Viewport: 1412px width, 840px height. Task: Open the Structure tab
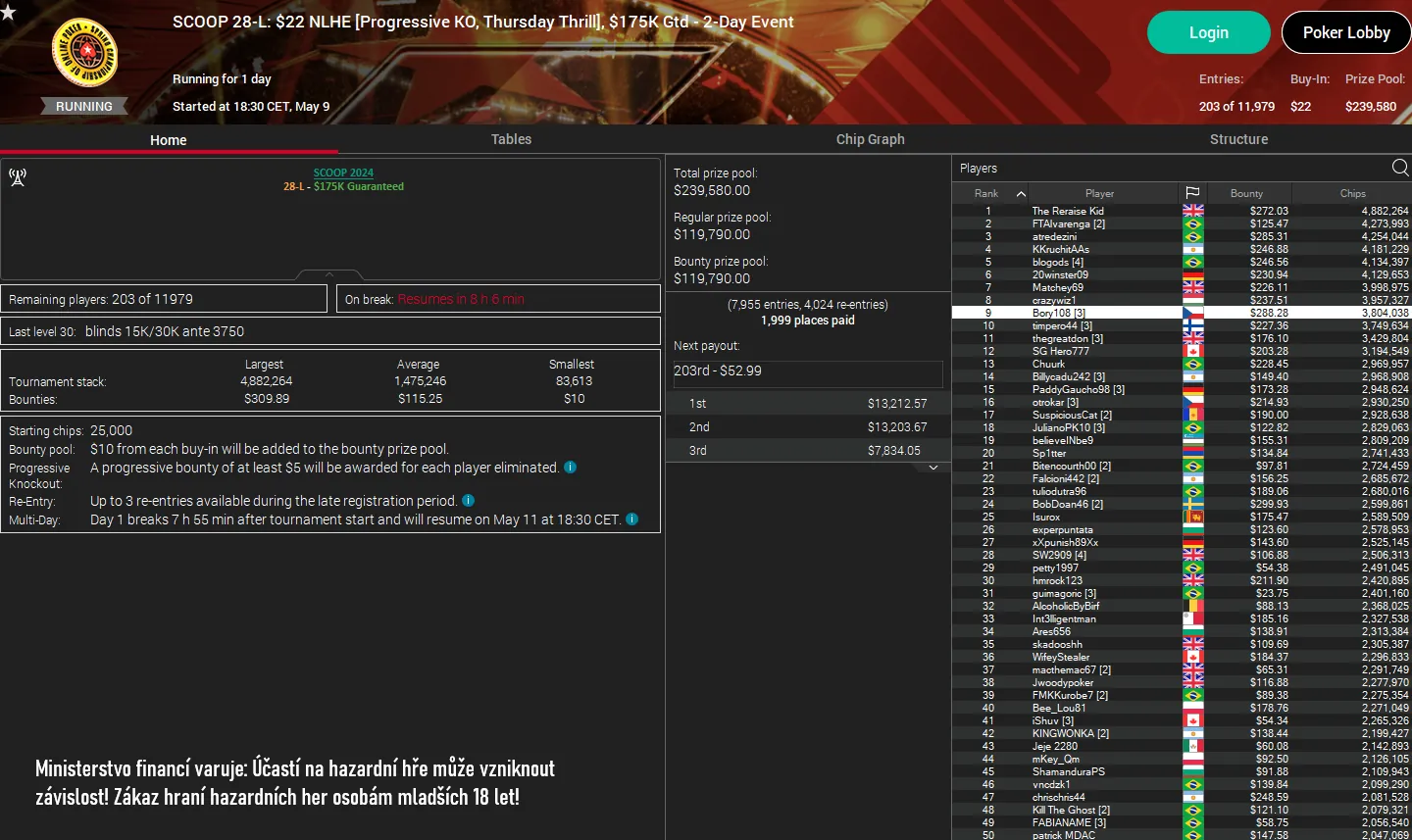click(x=1238, y=139)
